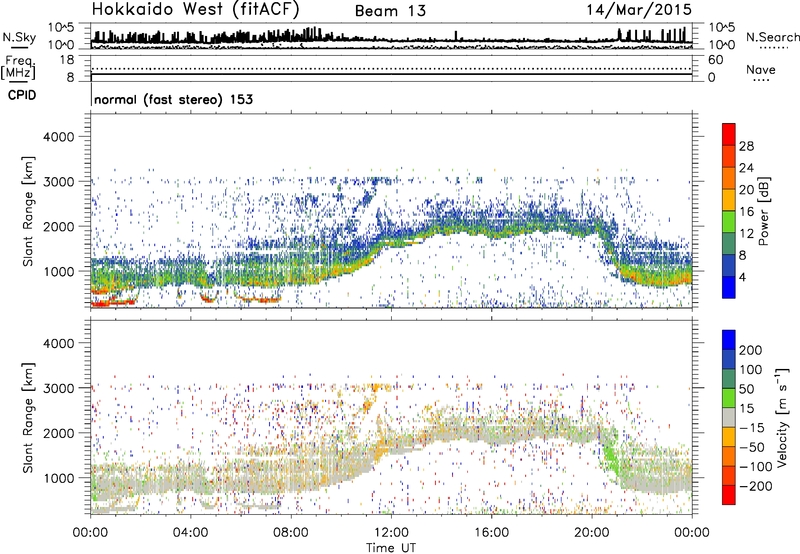Click 'Slant Range [km]' label of the power panel

pyautogui.click(x=28, y=211)
